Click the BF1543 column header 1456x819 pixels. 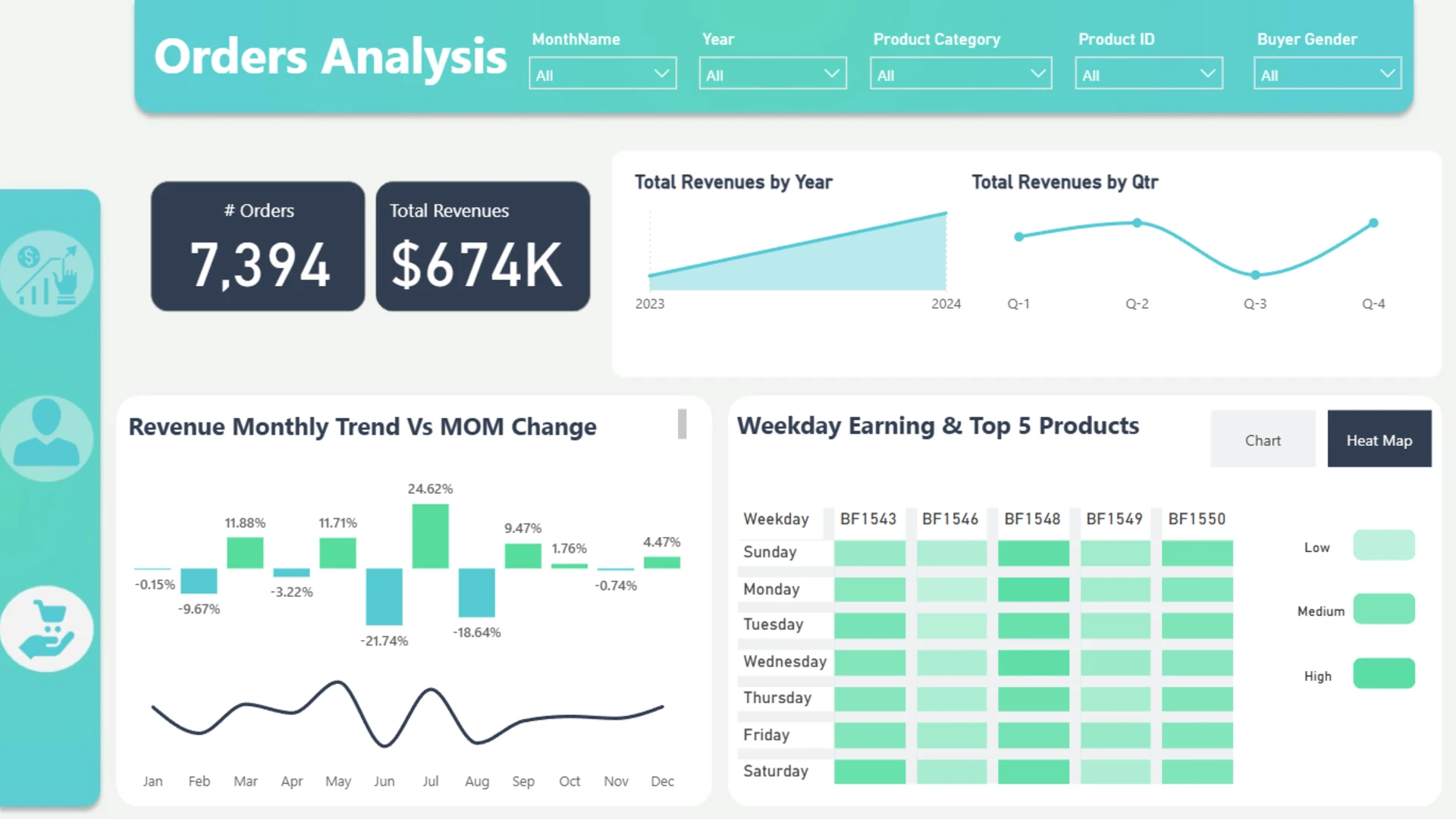tap(868, 519)
